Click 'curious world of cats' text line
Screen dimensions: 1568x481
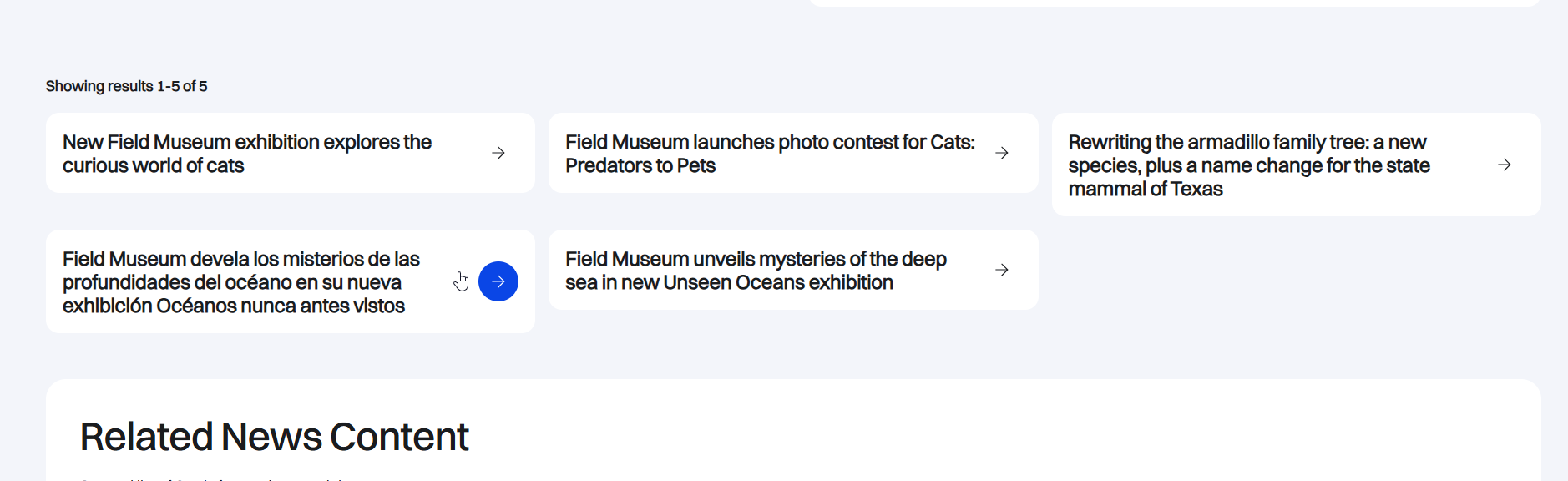click(x=154, y=165)
